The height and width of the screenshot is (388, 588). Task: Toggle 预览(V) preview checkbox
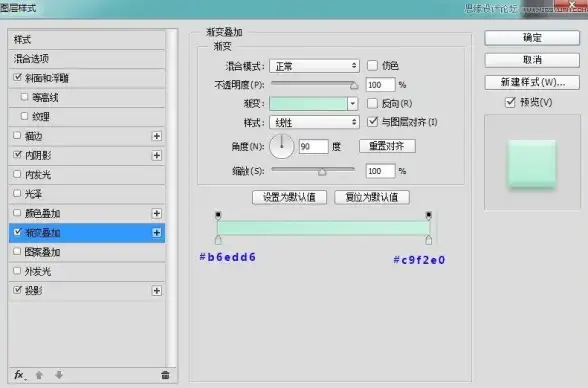point(510,102)
